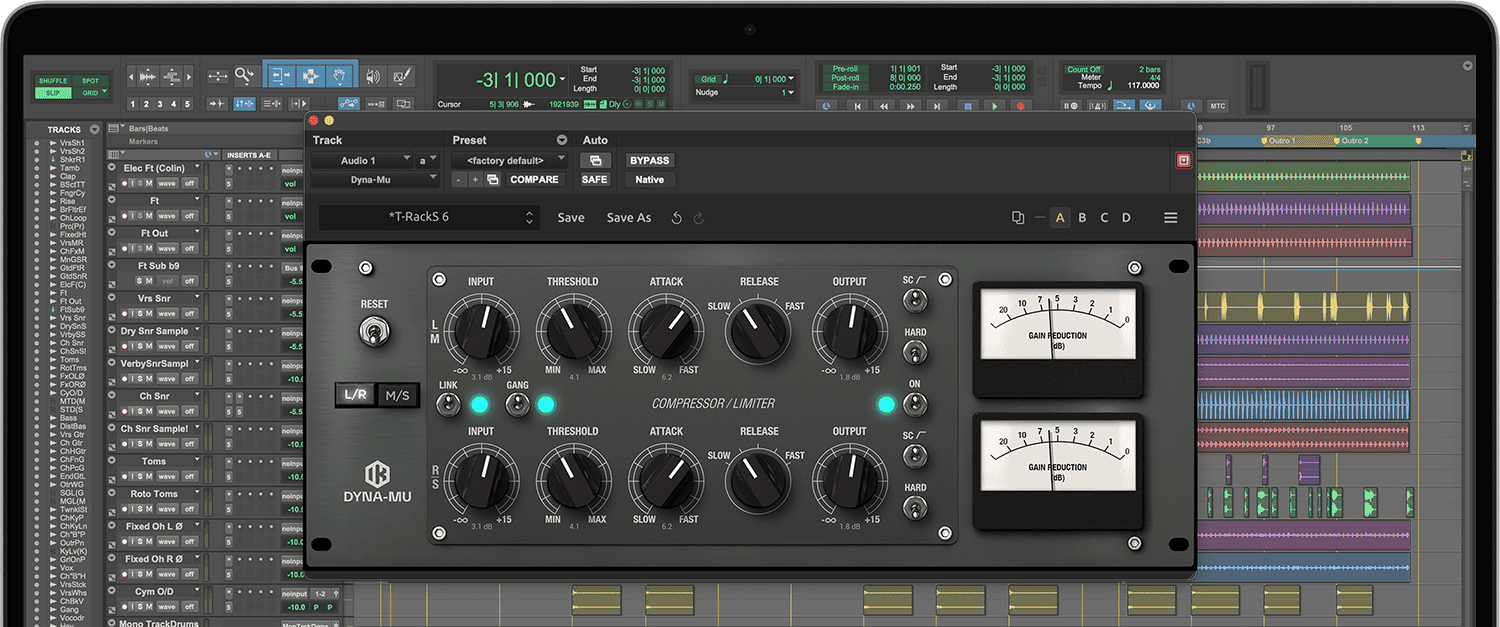The image size is (1500, 627).
Task: Select the M/S processing mode tab
Action: click(397, 395)
